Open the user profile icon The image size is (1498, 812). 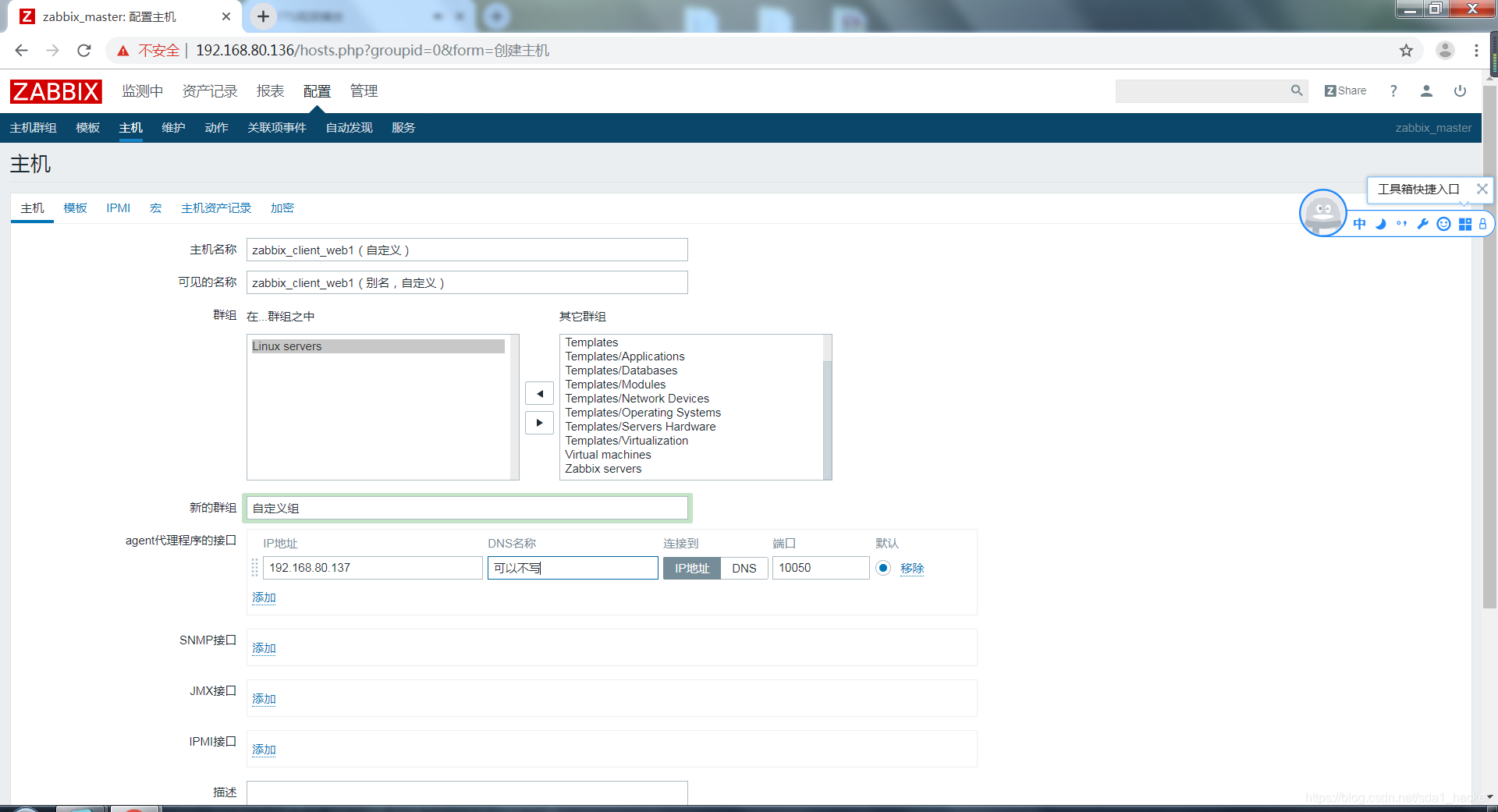[1426, 90]
